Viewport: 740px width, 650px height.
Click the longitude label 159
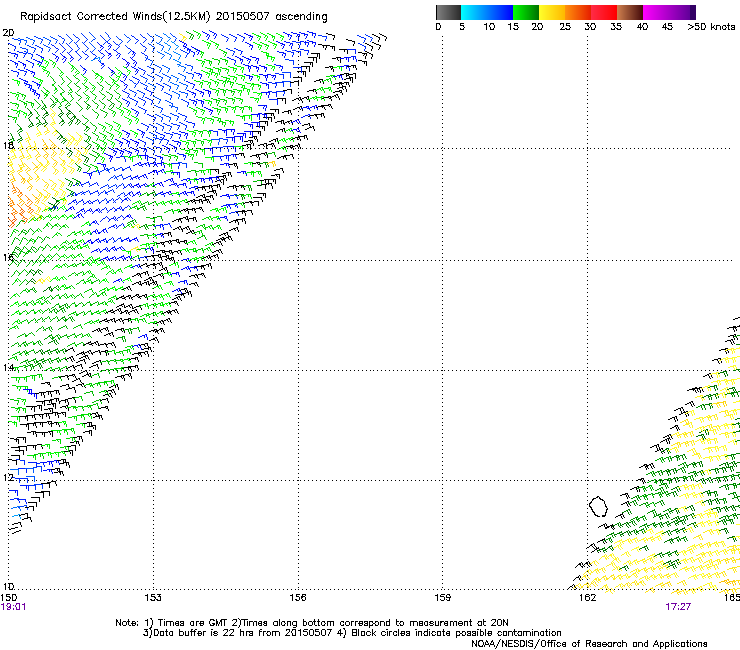point(442,598)
